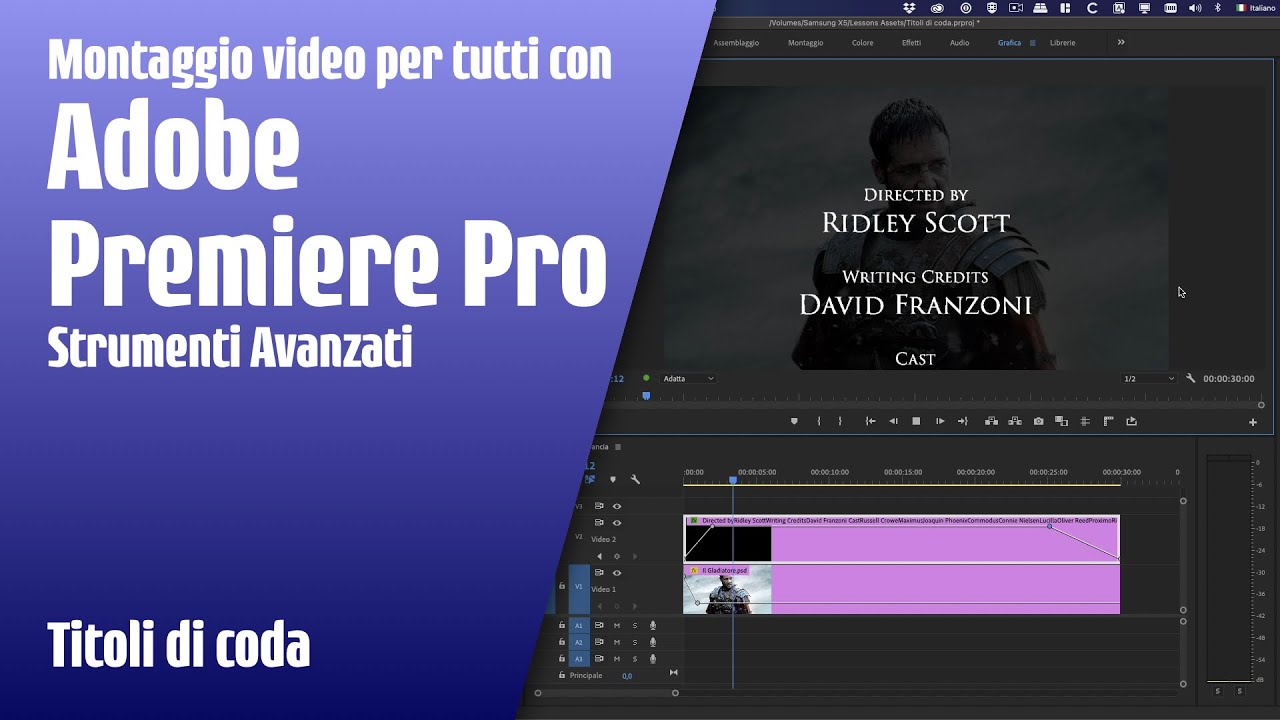Toggle A1 track targeting
Viewport: 1280px width, 720px height.
point(578,626)
